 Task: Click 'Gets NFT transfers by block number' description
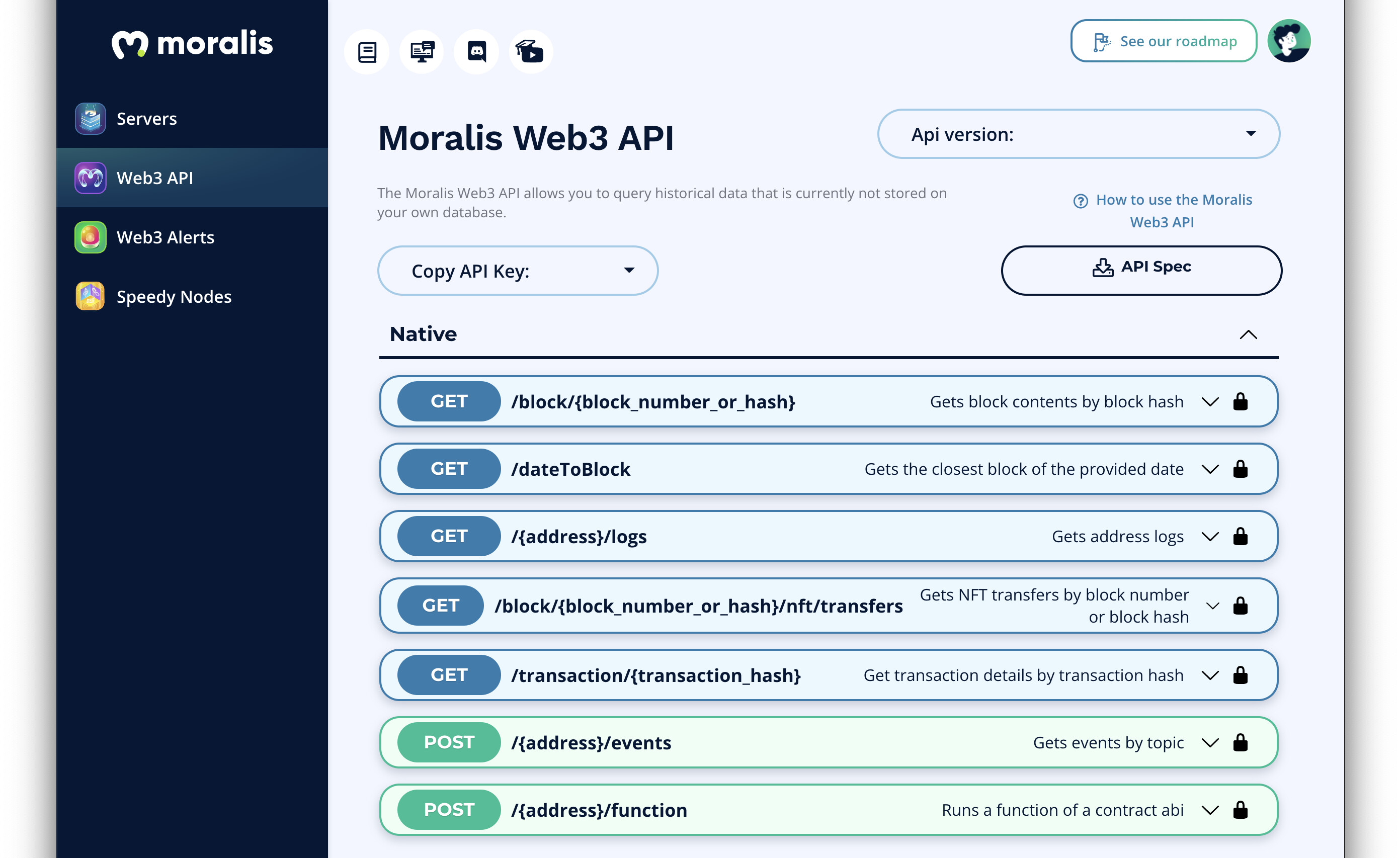[x=1054, y=606]
